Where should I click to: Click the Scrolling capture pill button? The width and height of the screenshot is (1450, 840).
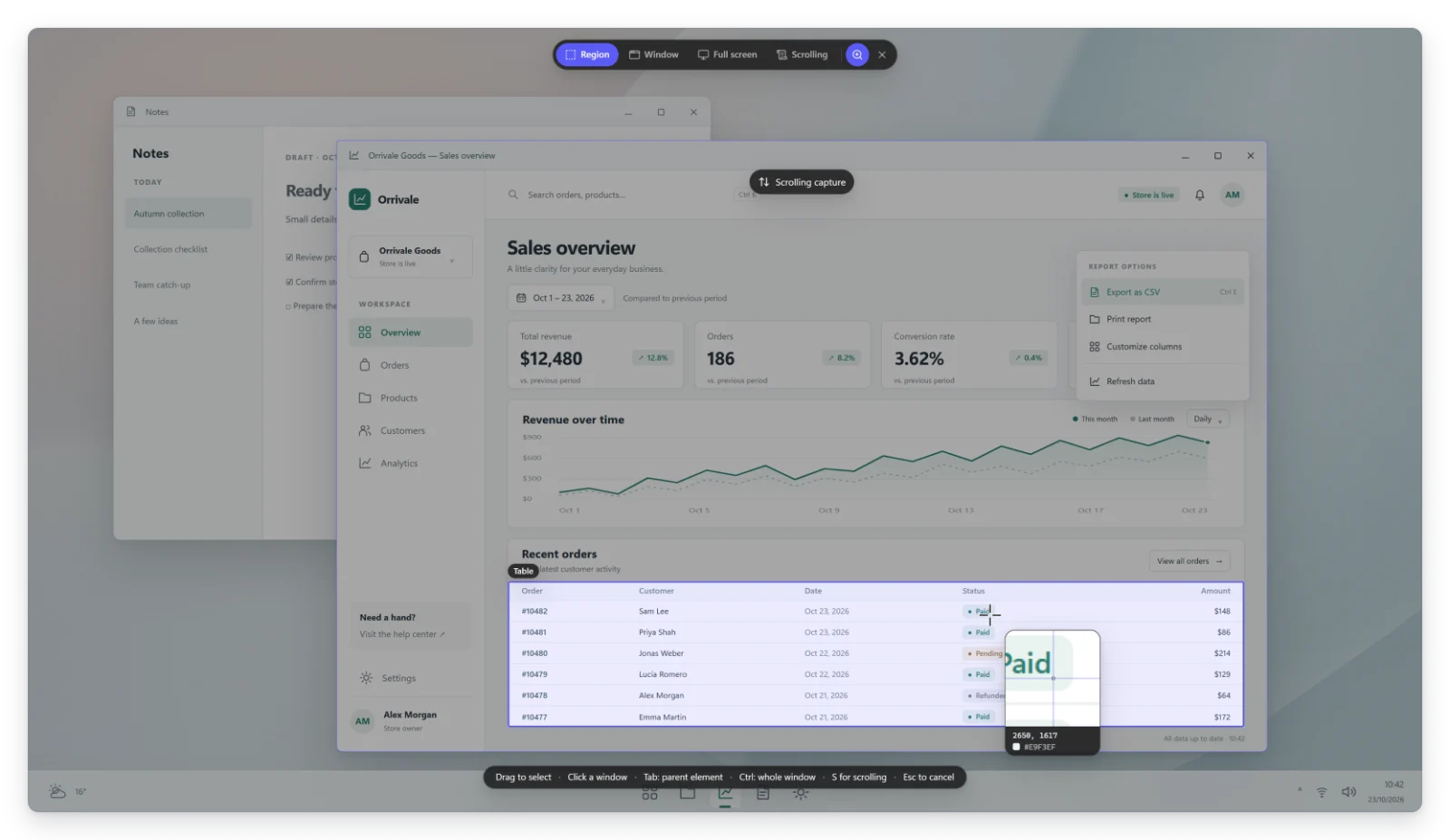pyautogui.click(x=802, y=182)
